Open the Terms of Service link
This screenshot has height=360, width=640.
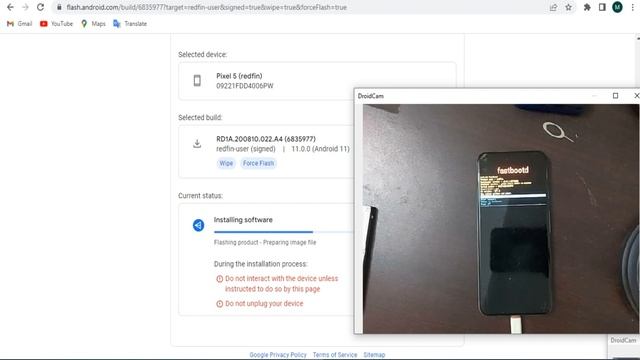[335, 355]
